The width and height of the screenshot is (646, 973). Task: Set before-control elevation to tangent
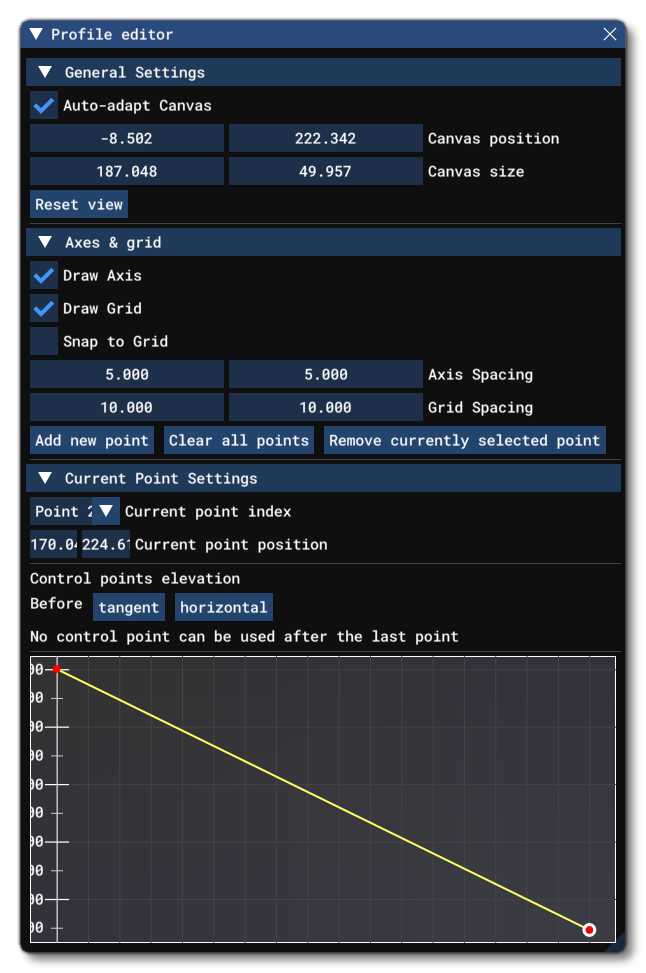click(x=128, y=606)
